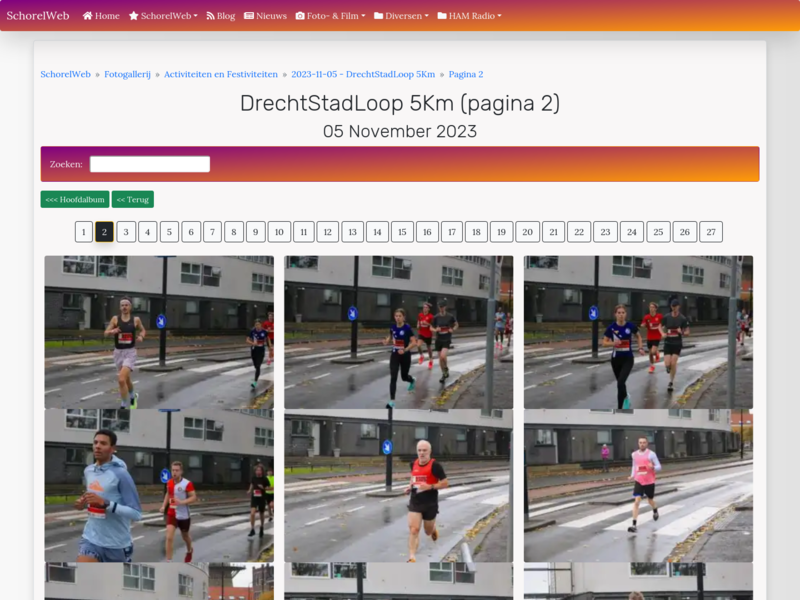Follow the Activiteiten en Festiviteiten breadcrumb
This screenshot has height=600, width=800.
pos(221,74)
